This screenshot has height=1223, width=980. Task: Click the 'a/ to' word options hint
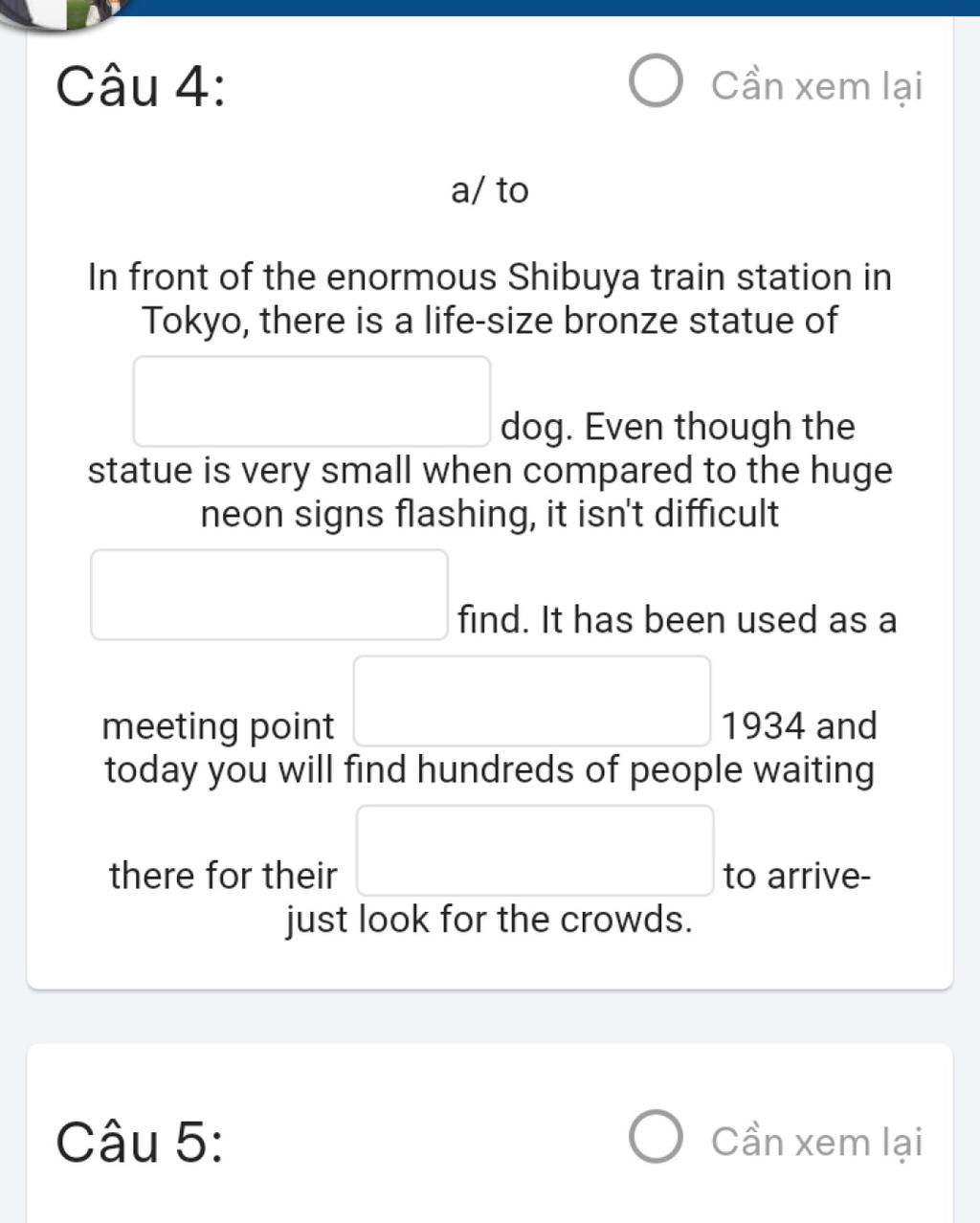coord(490,190)
